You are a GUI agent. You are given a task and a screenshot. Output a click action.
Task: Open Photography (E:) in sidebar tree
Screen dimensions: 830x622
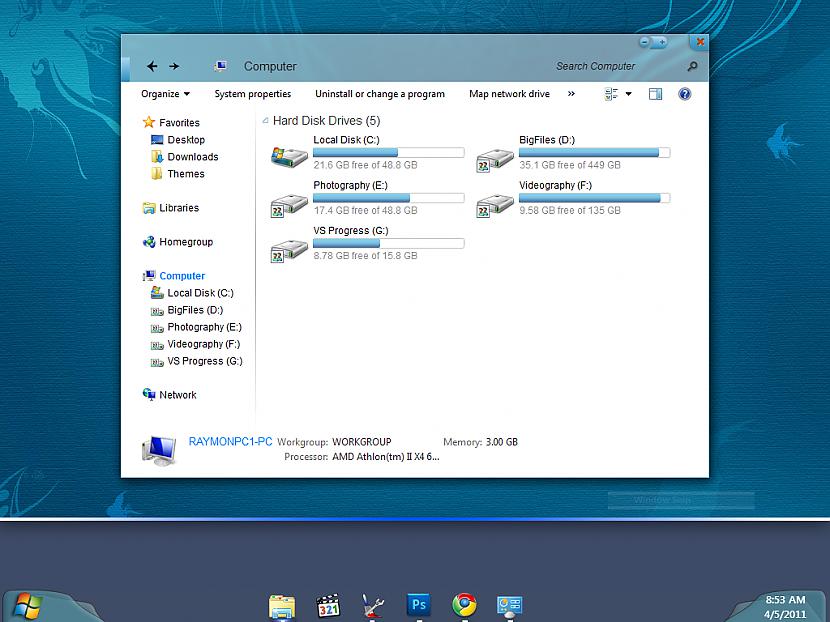[204, 327]
